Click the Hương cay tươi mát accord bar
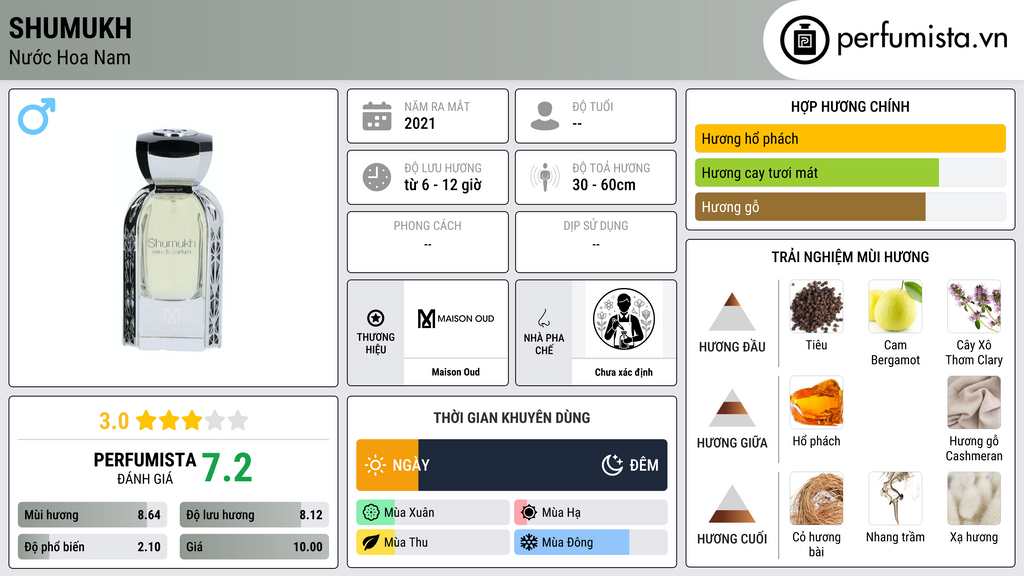This screenshot has height=576, width=1024. [850, 172]
